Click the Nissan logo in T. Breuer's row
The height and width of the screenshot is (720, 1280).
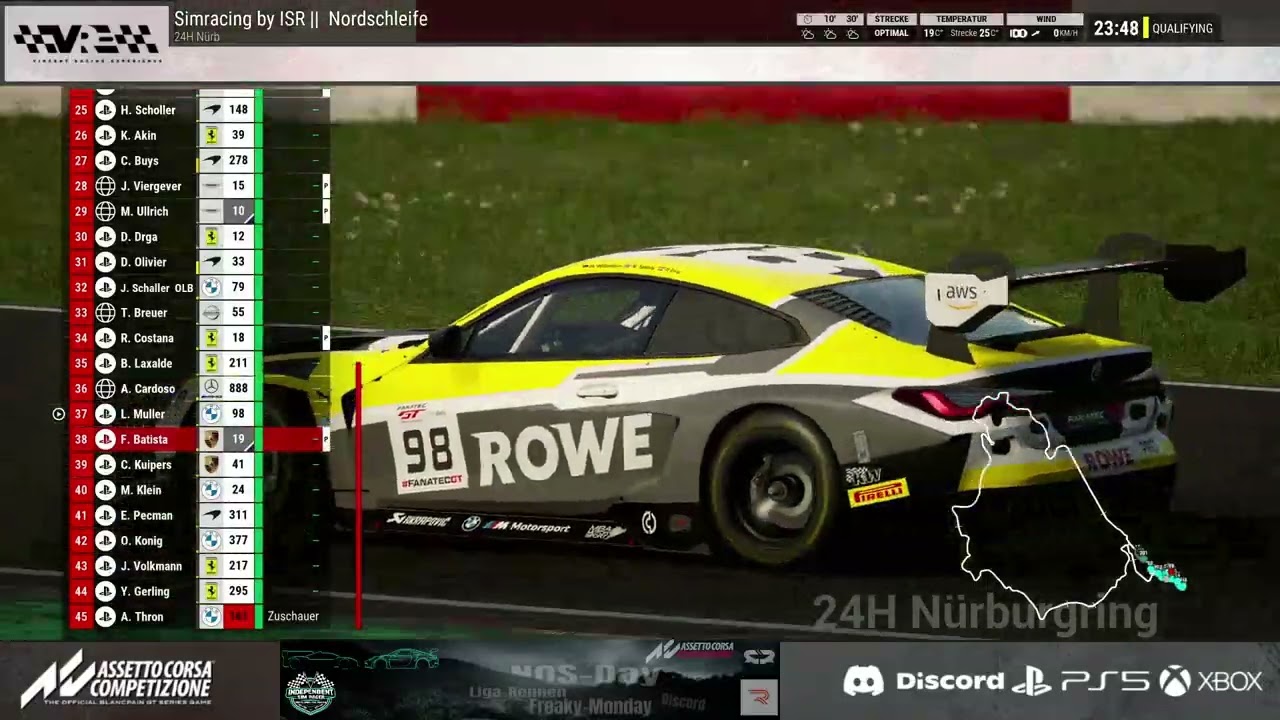(211, 313)
